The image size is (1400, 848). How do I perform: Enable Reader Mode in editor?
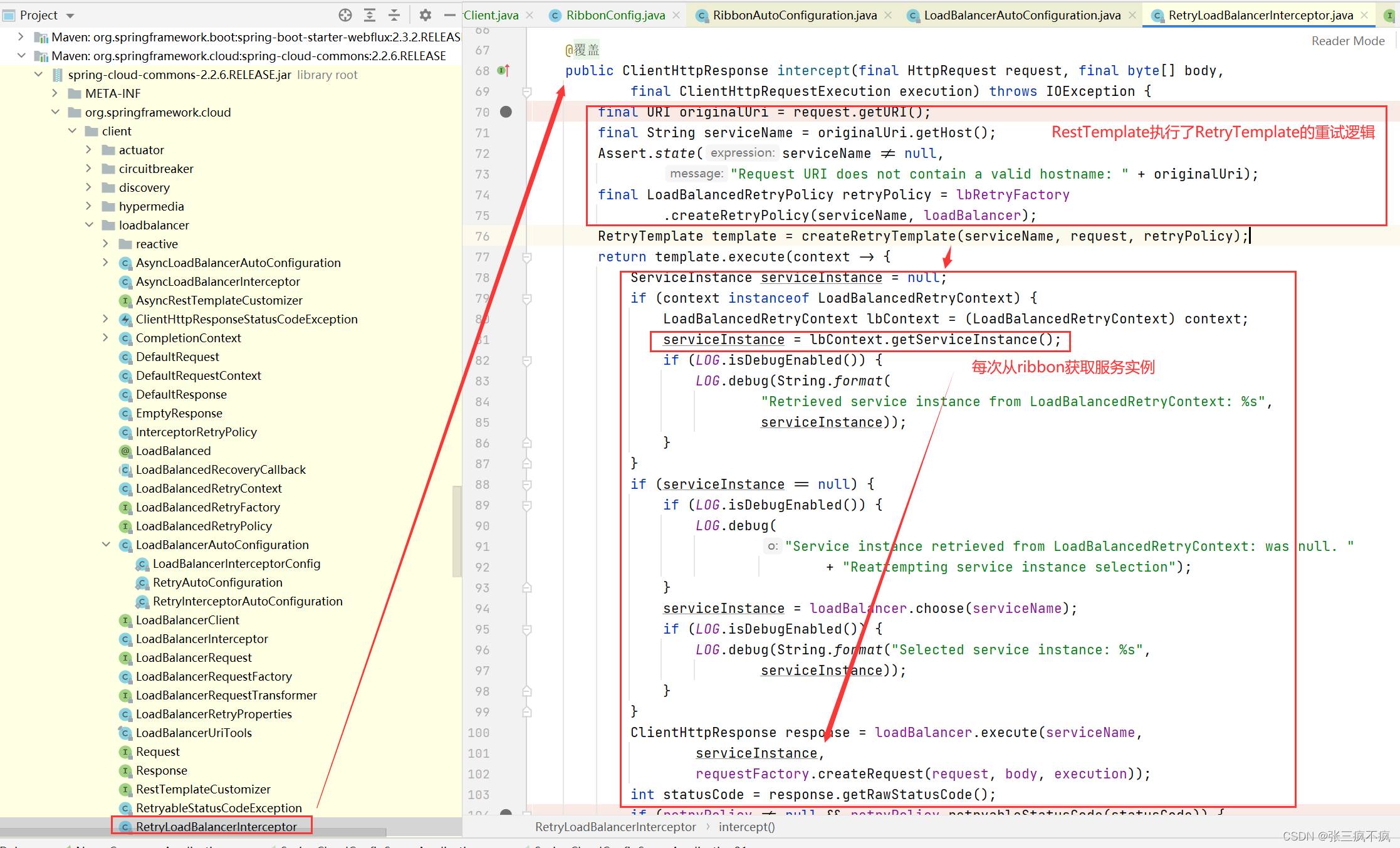1347,41
